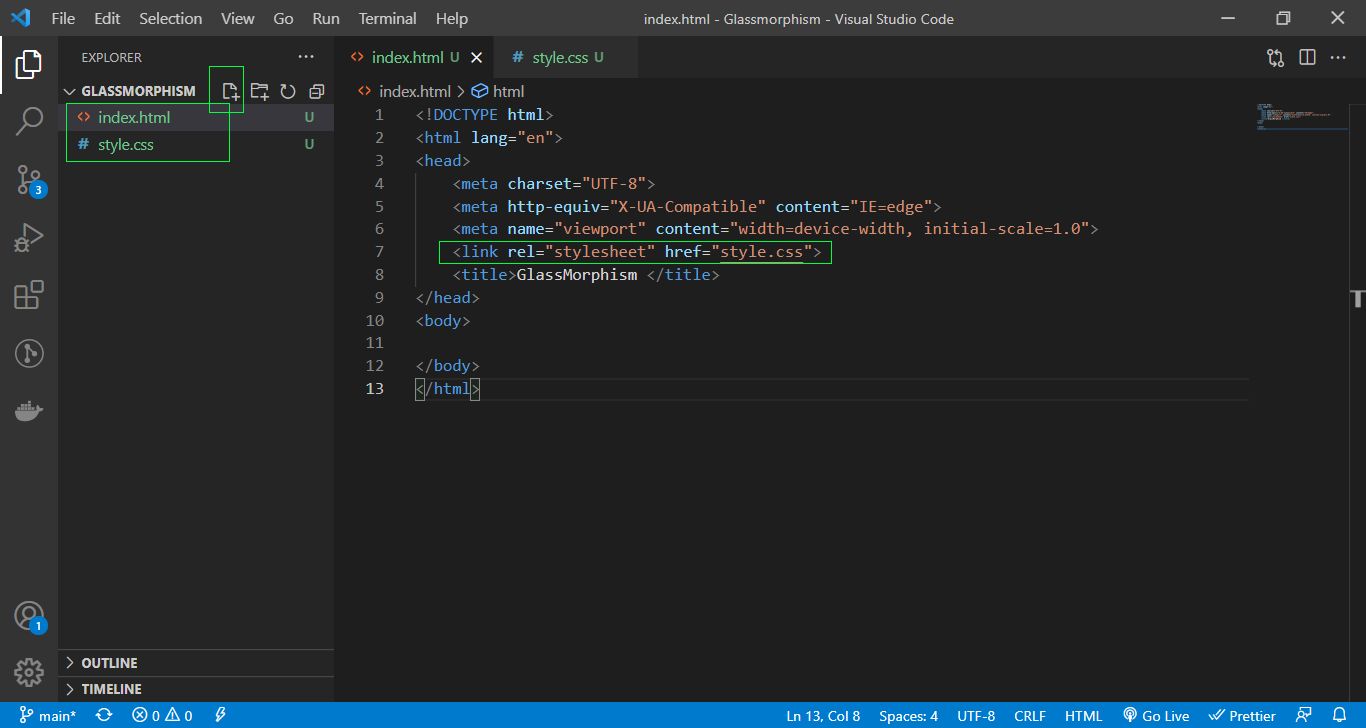Click the main* branch in status bar
Viewport: 1366px width, 728px height.
tap(47, 715)
